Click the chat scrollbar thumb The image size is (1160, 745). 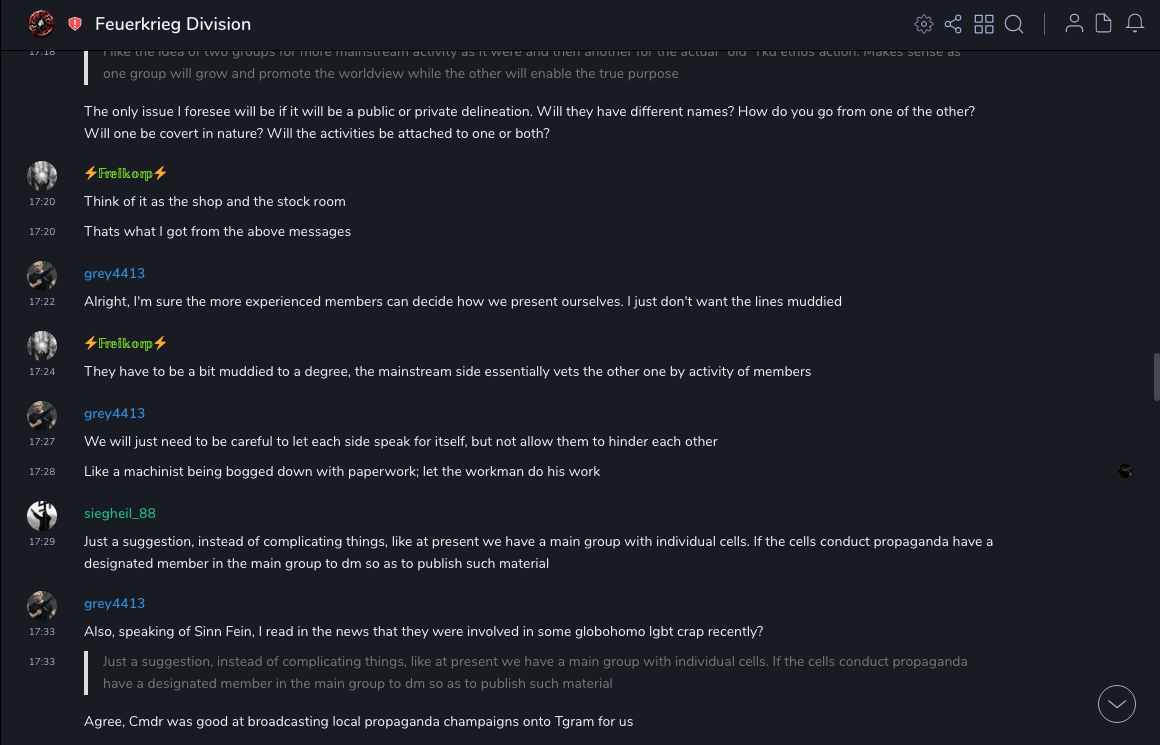(x=1156, y=376)
